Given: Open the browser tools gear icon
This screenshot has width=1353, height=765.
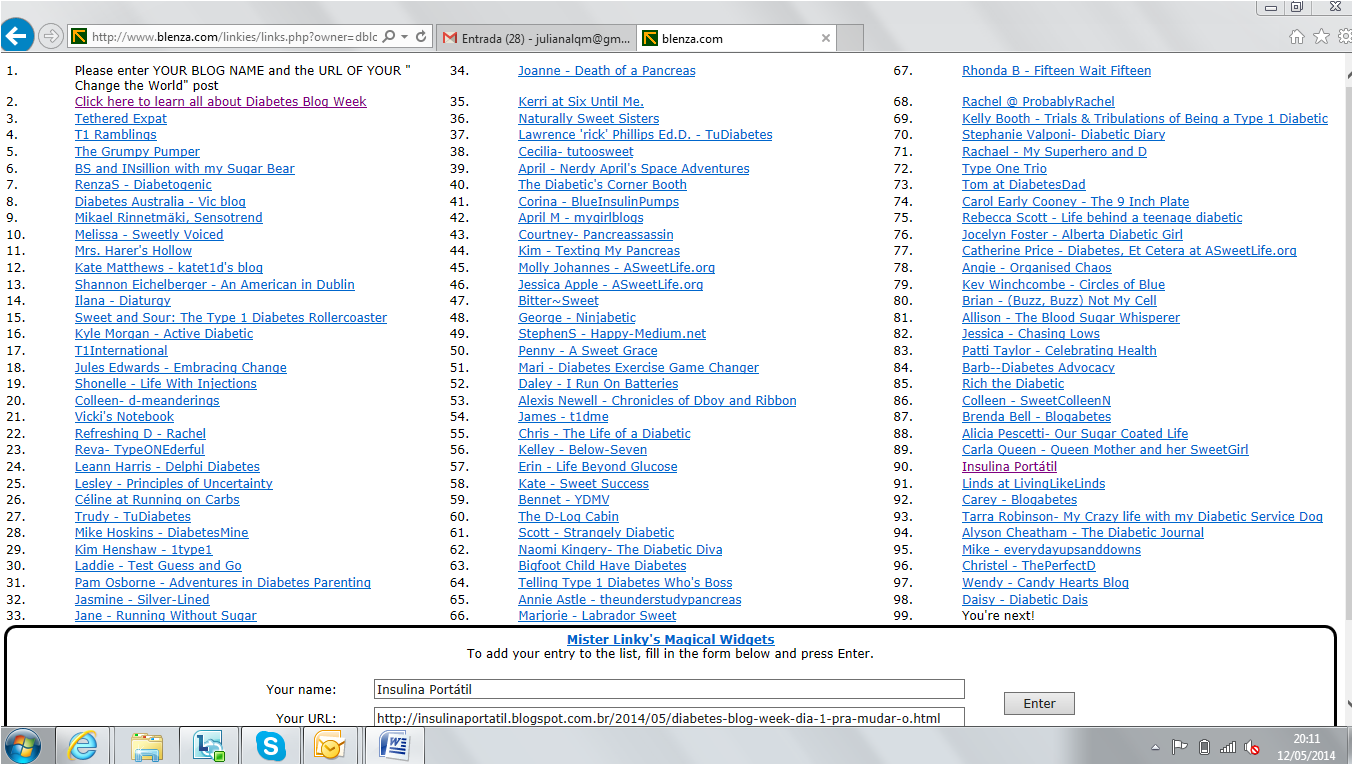Looking at the screenshot, I should coord(1343,37).
